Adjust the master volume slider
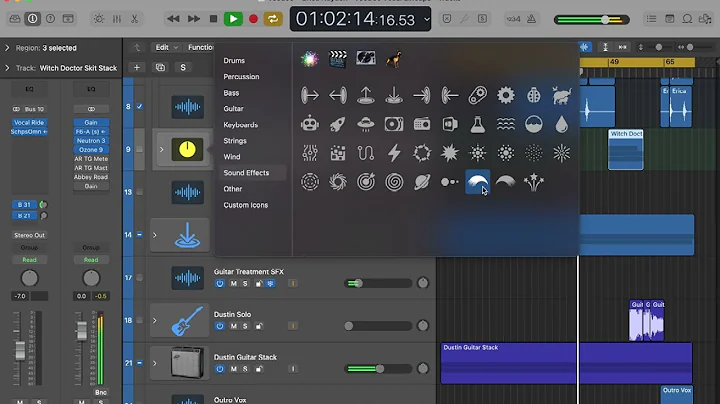This screenshot has height=404, width=720. pos(591,20)
